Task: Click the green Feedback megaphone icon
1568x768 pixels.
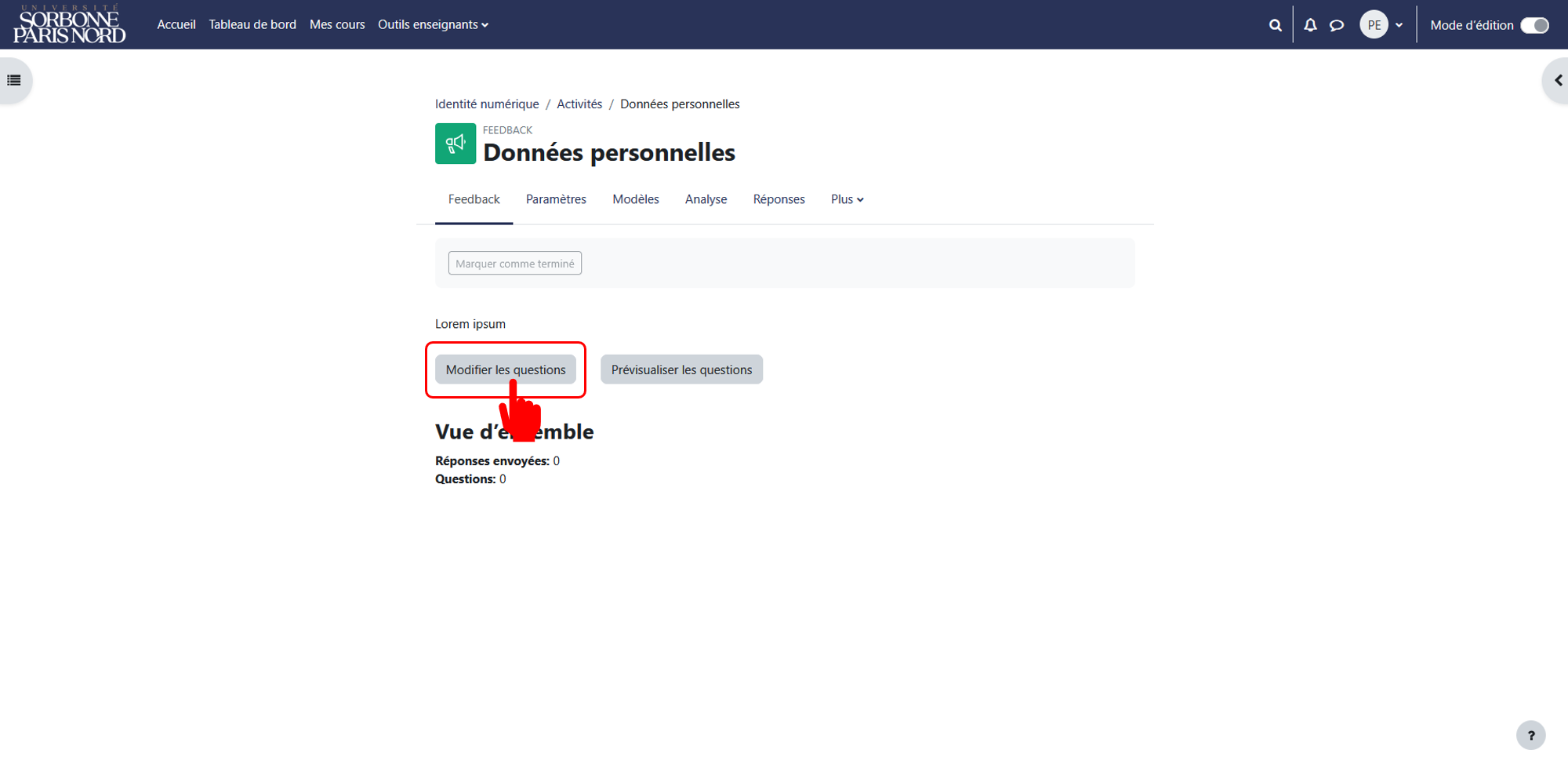Action: coord(456,144)
